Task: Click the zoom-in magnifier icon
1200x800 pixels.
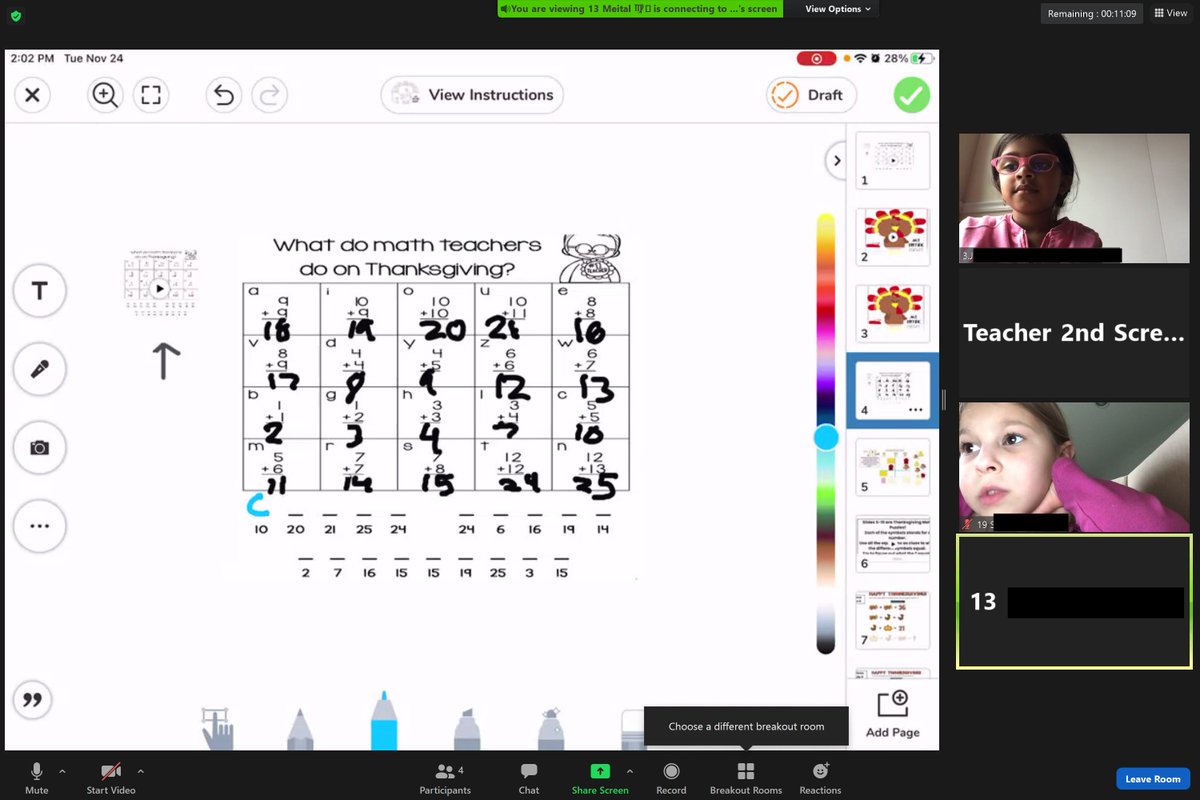Action: pos(104,95)
